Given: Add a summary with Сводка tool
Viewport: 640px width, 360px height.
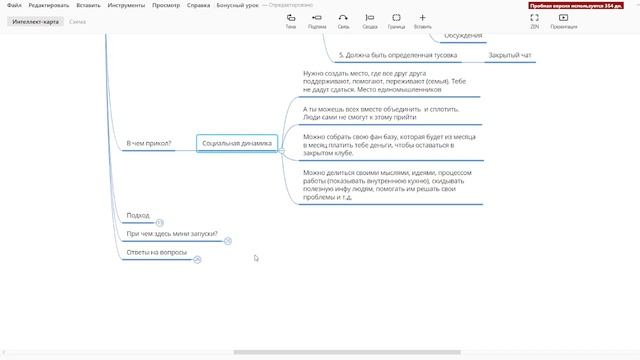Looking at the screenshot, I should pyautogui.click(x=370, y=21).
